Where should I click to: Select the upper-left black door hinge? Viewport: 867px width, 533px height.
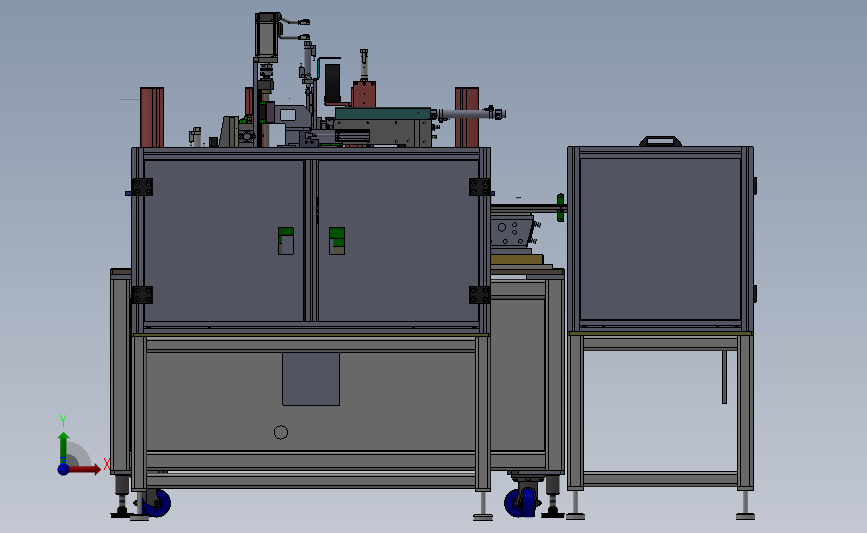tap(142, 187)
